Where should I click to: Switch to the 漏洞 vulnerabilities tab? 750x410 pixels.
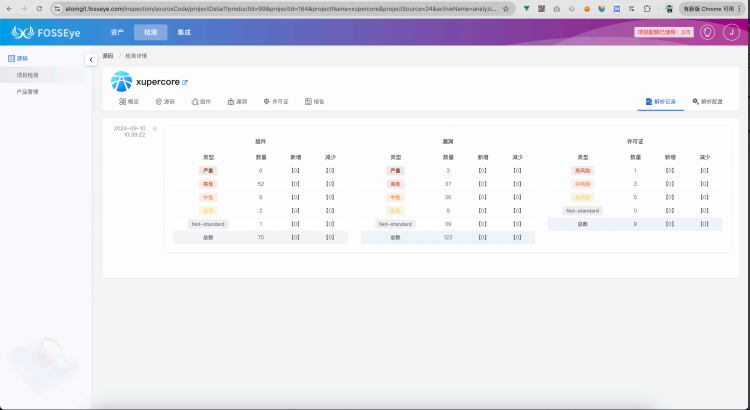(x=237, y=101)
